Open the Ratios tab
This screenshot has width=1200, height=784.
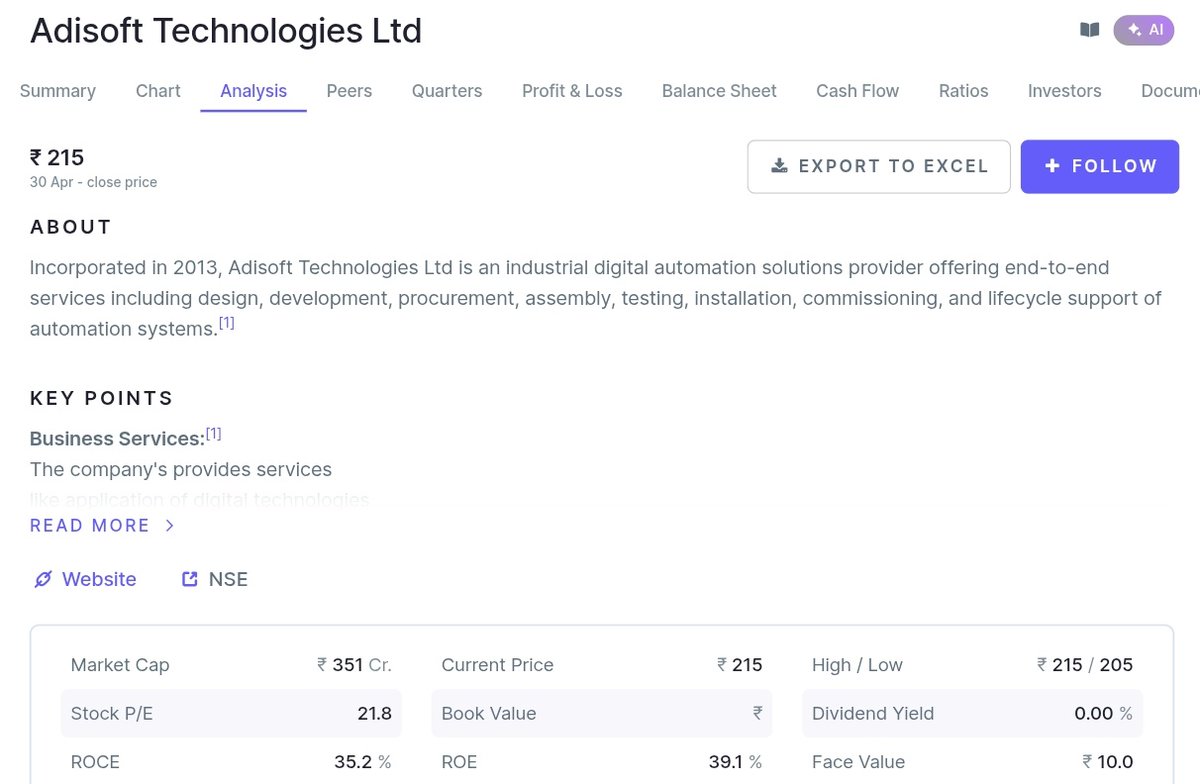[963, 91]
